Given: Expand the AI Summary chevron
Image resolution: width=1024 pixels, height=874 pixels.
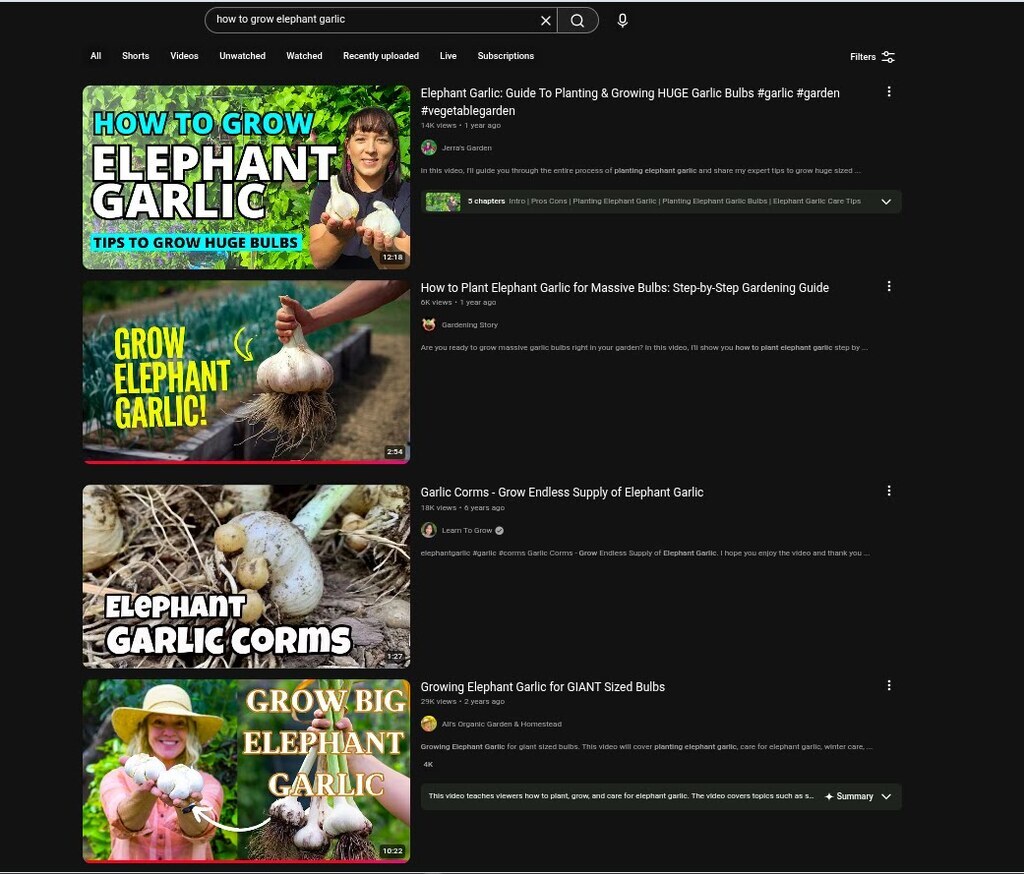Looking at the screenshot, I should [886, 797].
